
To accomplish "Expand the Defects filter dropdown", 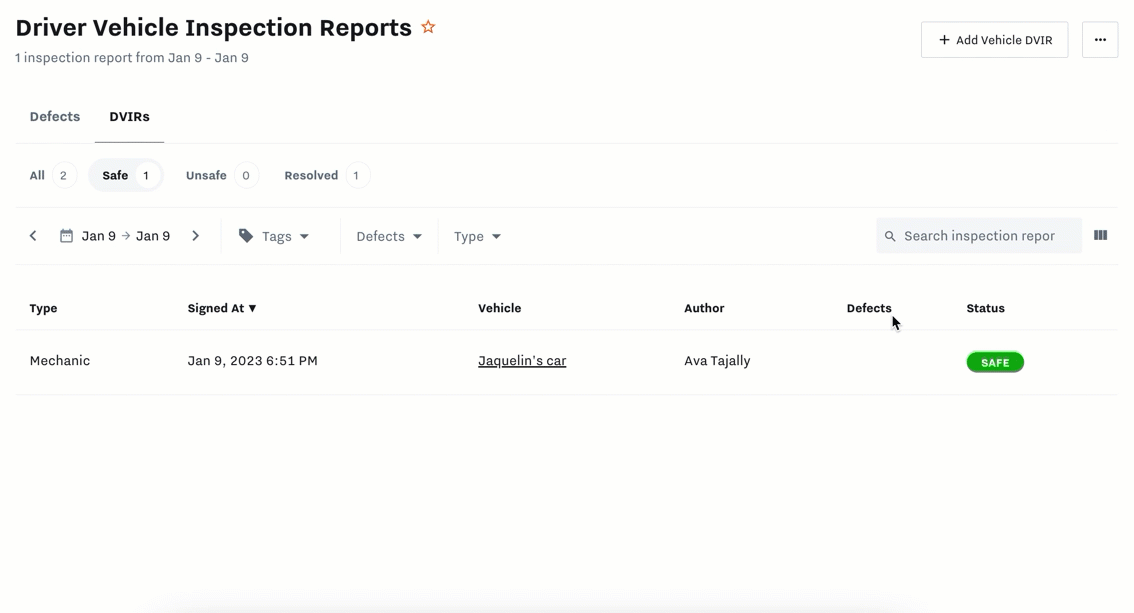I will coord(389,236).
